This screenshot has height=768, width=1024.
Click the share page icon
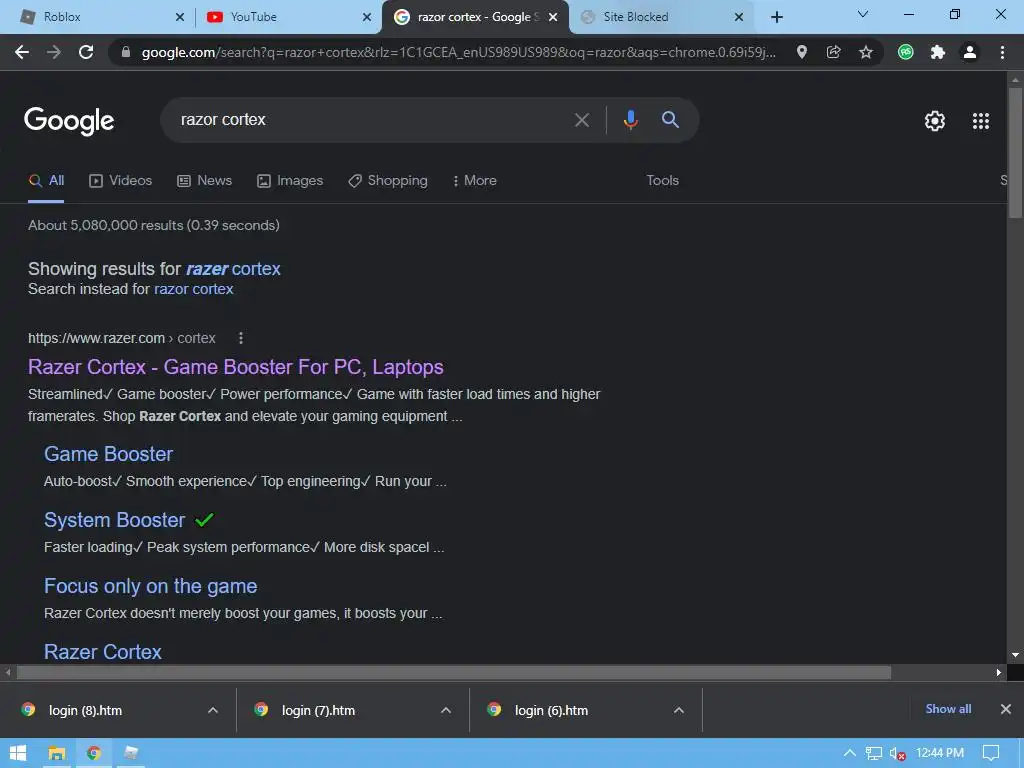[x=833, y=52]
